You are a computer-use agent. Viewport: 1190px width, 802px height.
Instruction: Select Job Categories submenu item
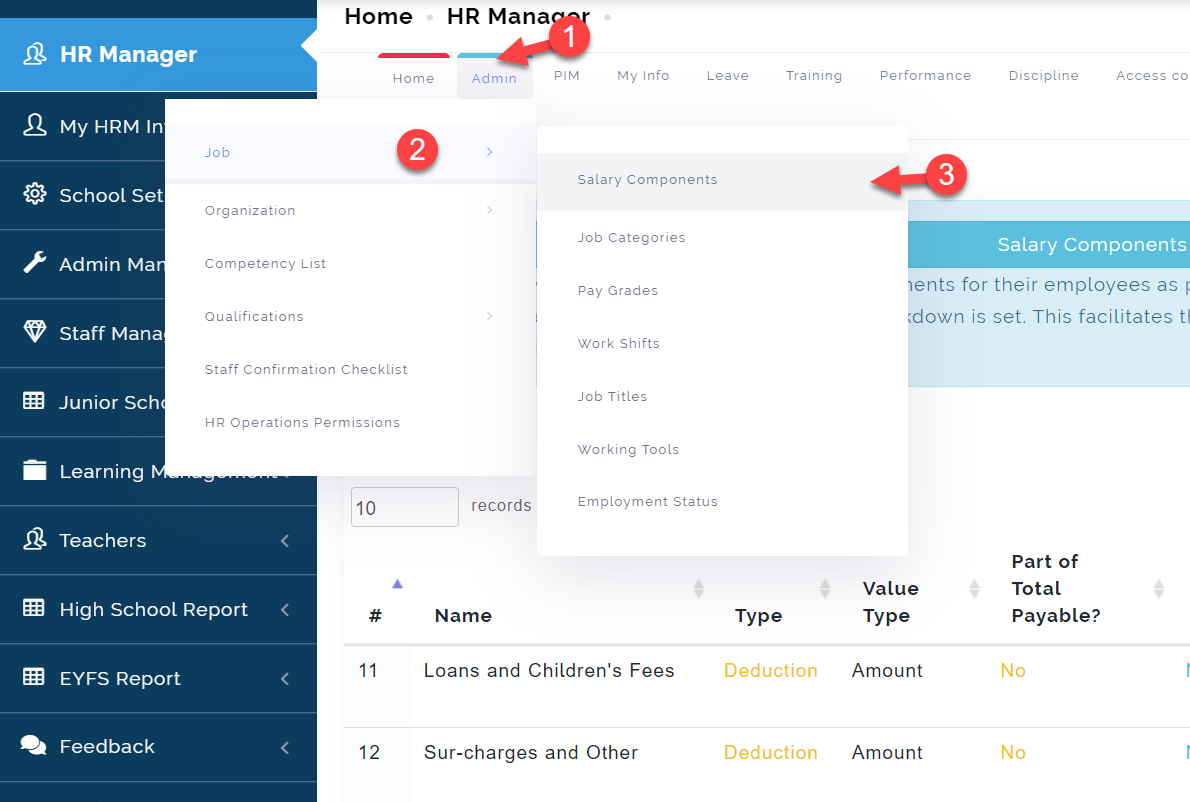[722, 237]
